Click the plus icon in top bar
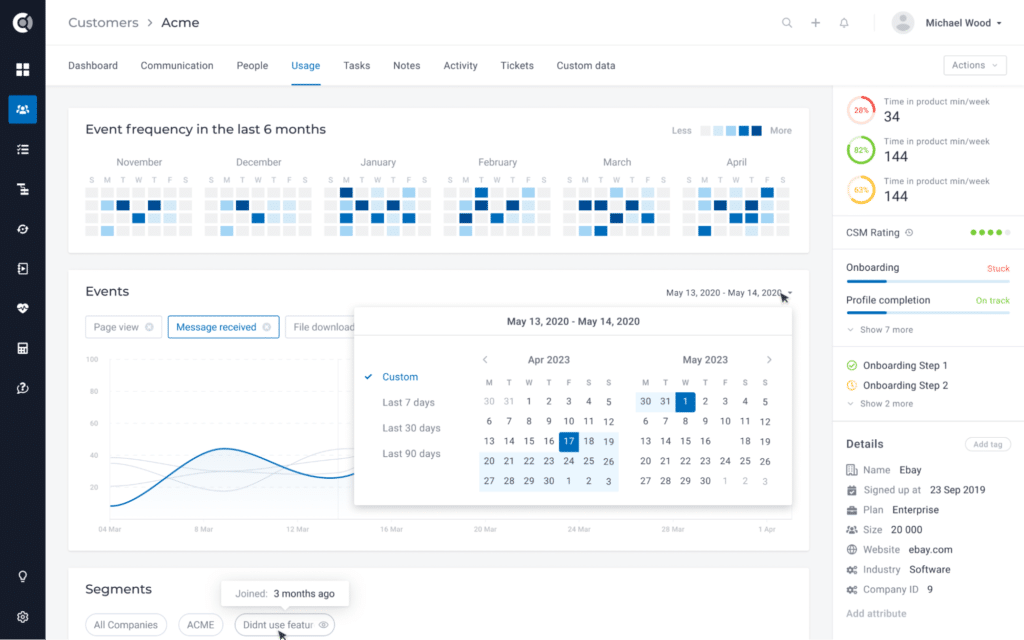The width and height of the screenshot is (1024, 640). (x=815, y=23)
